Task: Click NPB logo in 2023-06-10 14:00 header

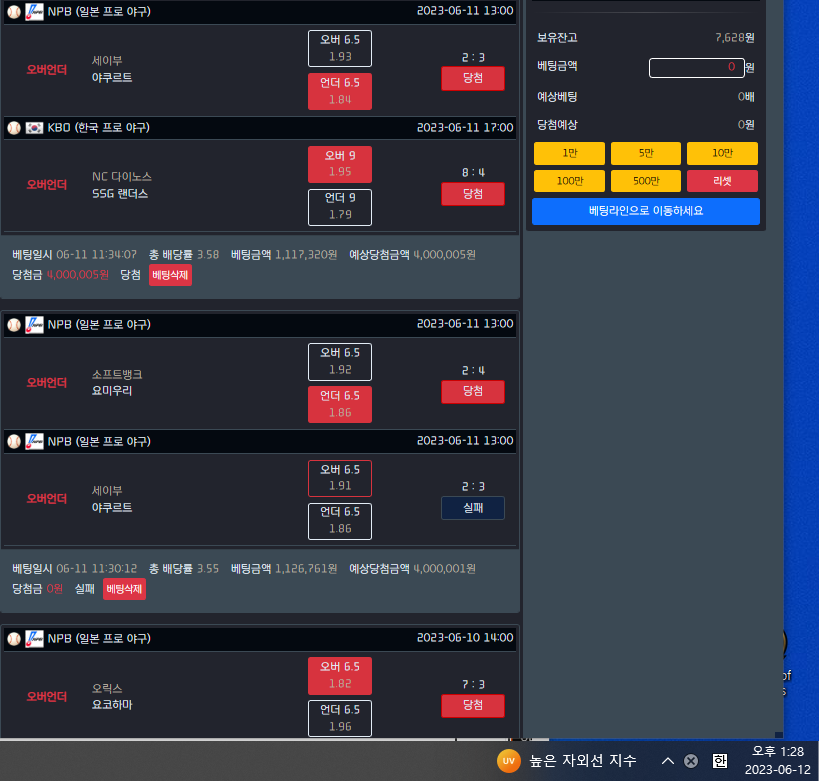Action: pos(34,638)
